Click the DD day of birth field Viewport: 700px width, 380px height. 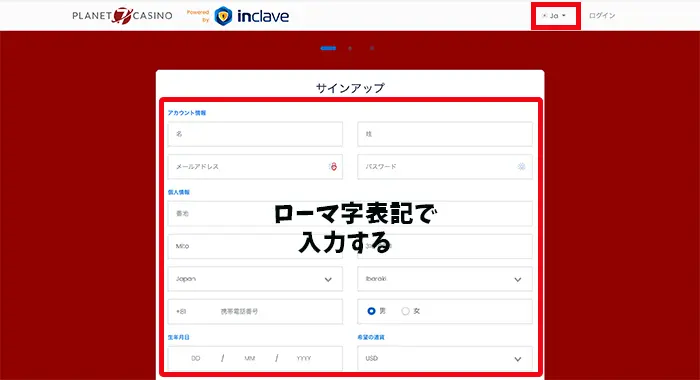[x=196, y=359]
